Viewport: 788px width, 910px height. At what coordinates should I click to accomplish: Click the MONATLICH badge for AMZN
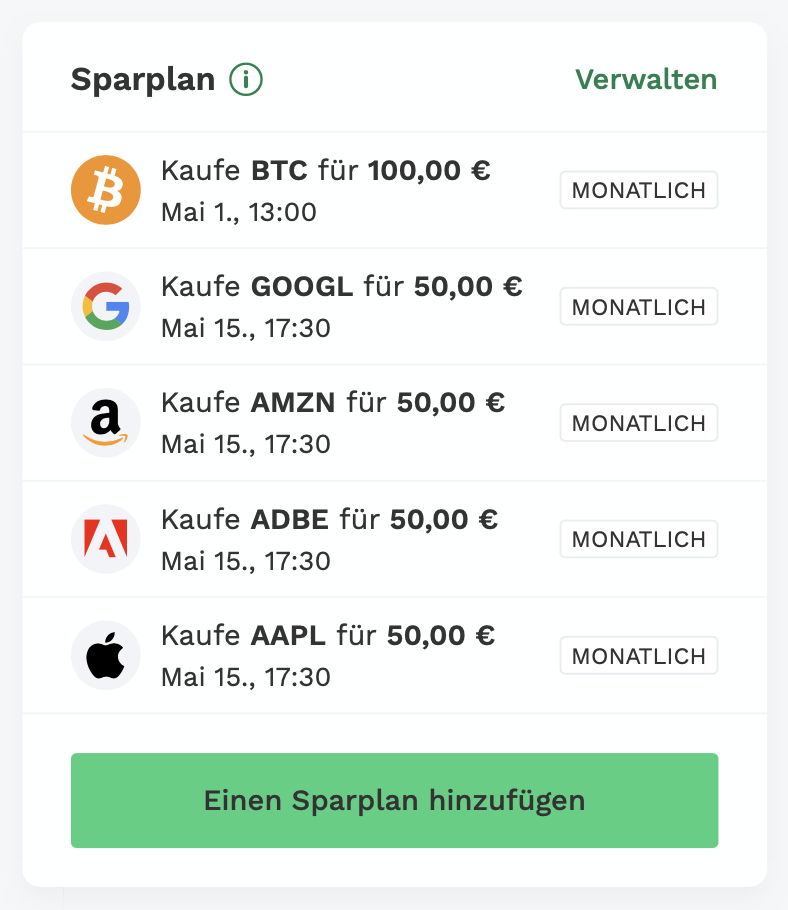point(638,423)
